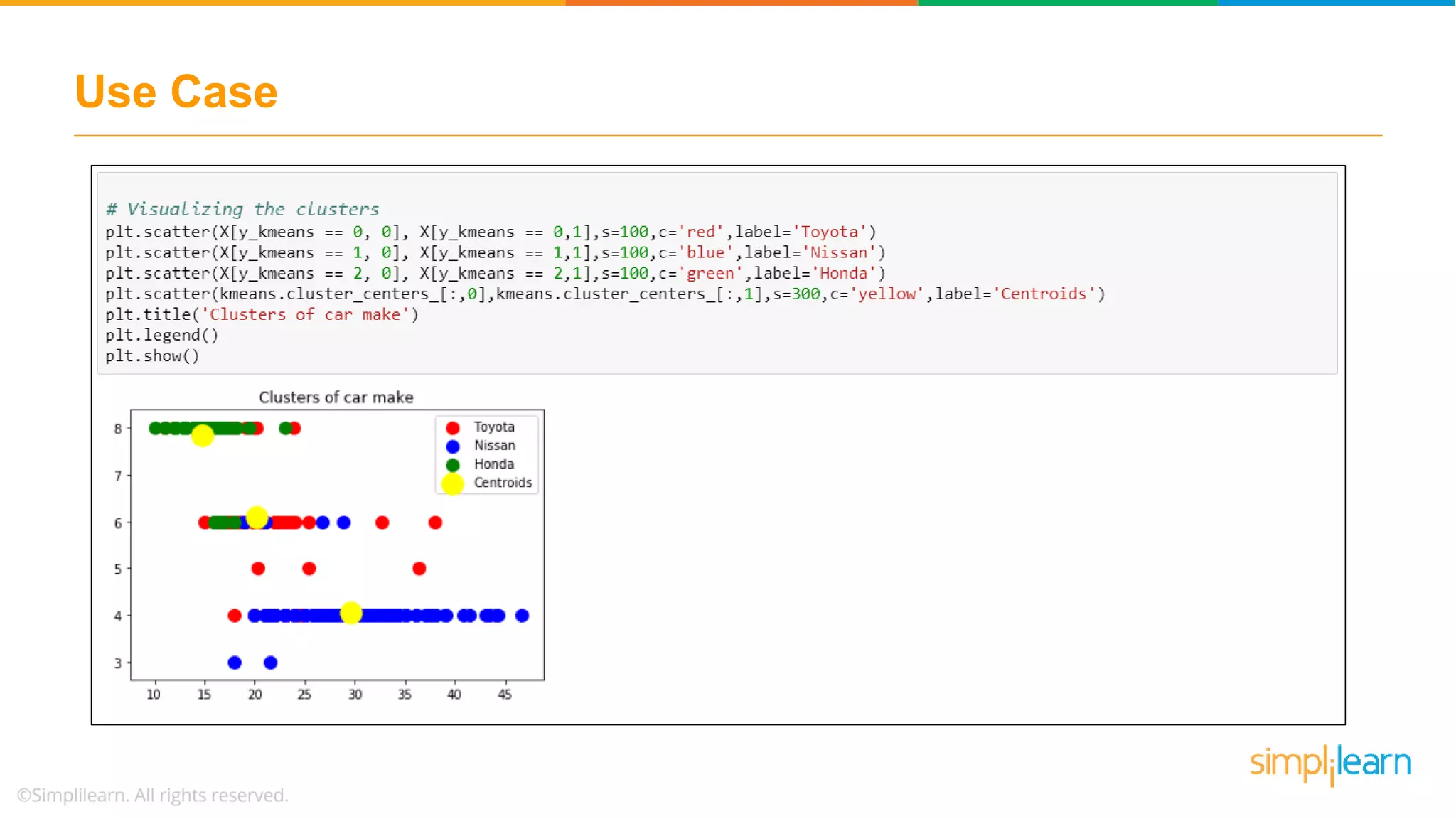Click the plt.legend() code line

coord(162,336)
